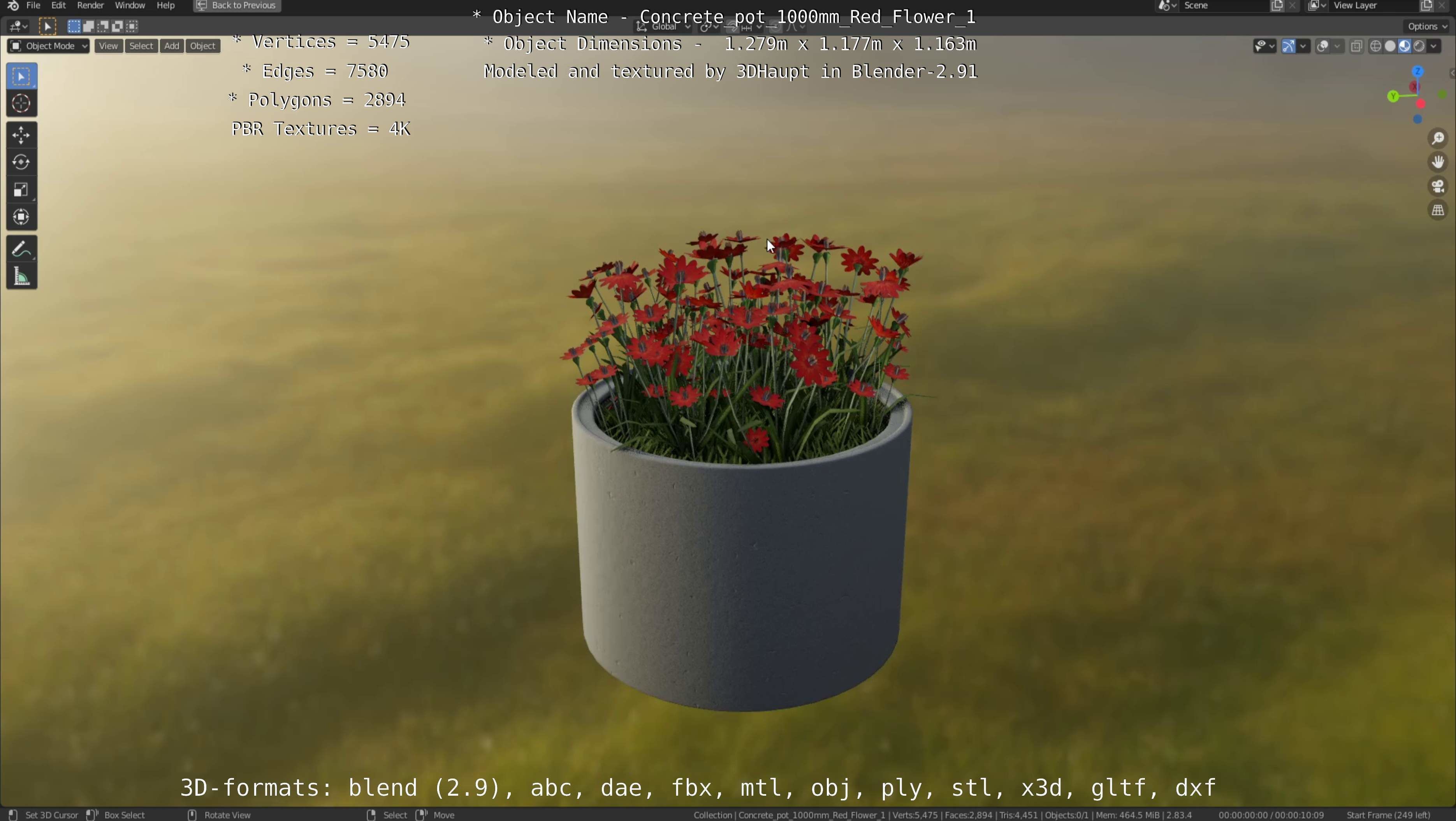Open the Render menu
Viewport: 1456px width, 821px height.
(x=90, y=6)
